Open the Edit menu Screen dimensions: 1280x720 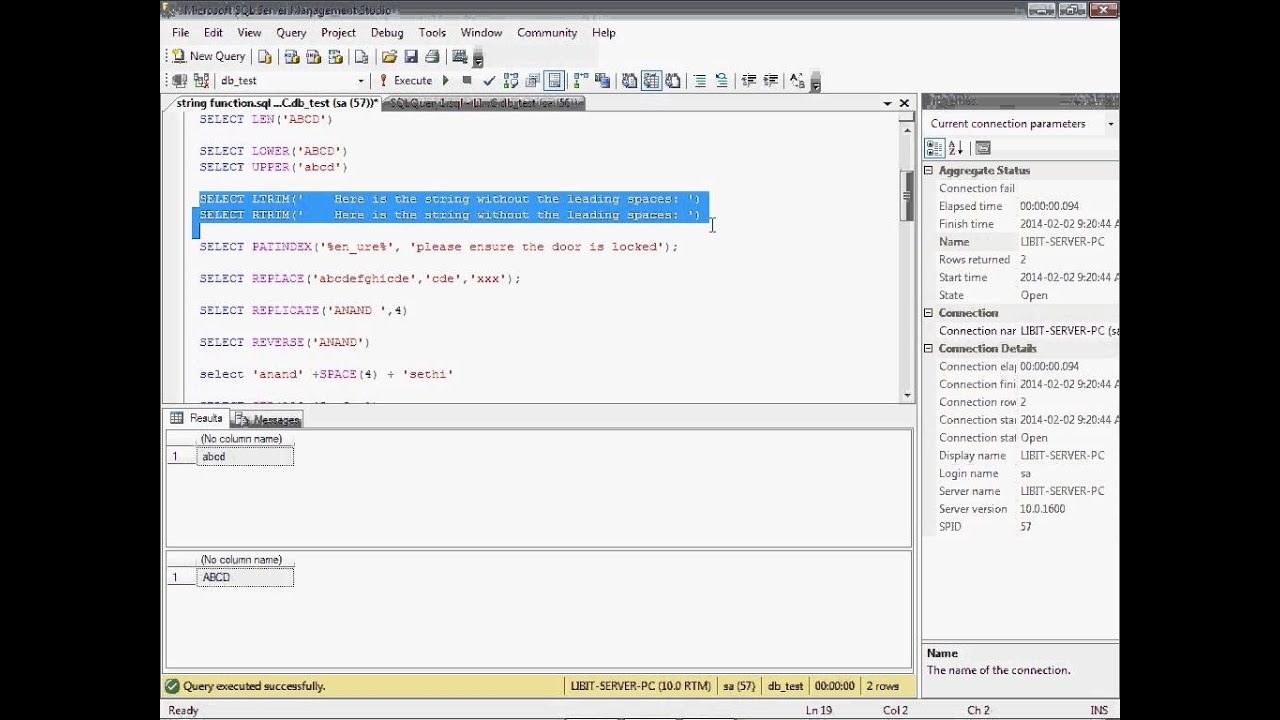click(213, 32)
